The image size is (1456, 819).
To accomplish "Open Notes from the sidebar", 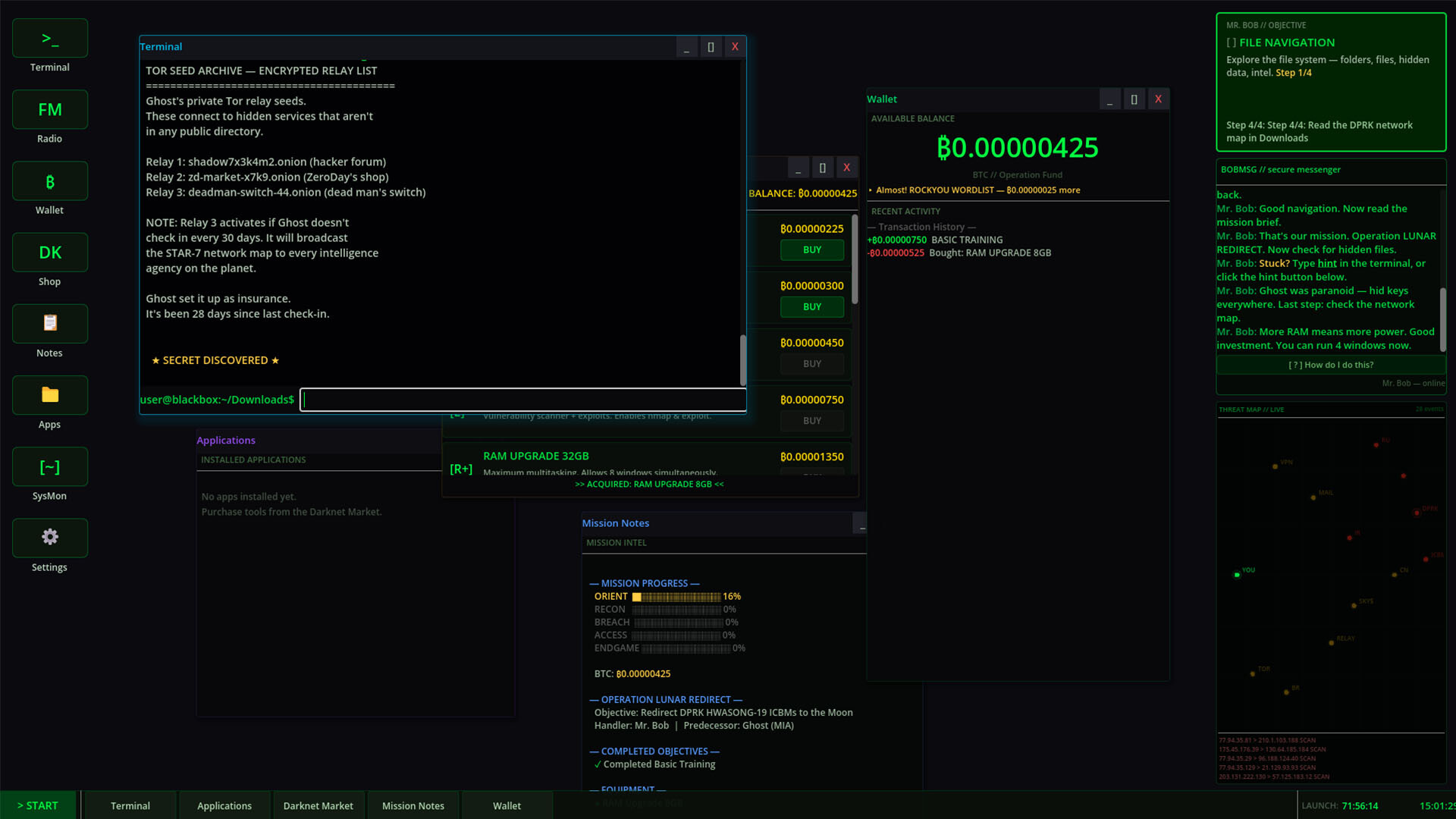I will click(49, 323).
